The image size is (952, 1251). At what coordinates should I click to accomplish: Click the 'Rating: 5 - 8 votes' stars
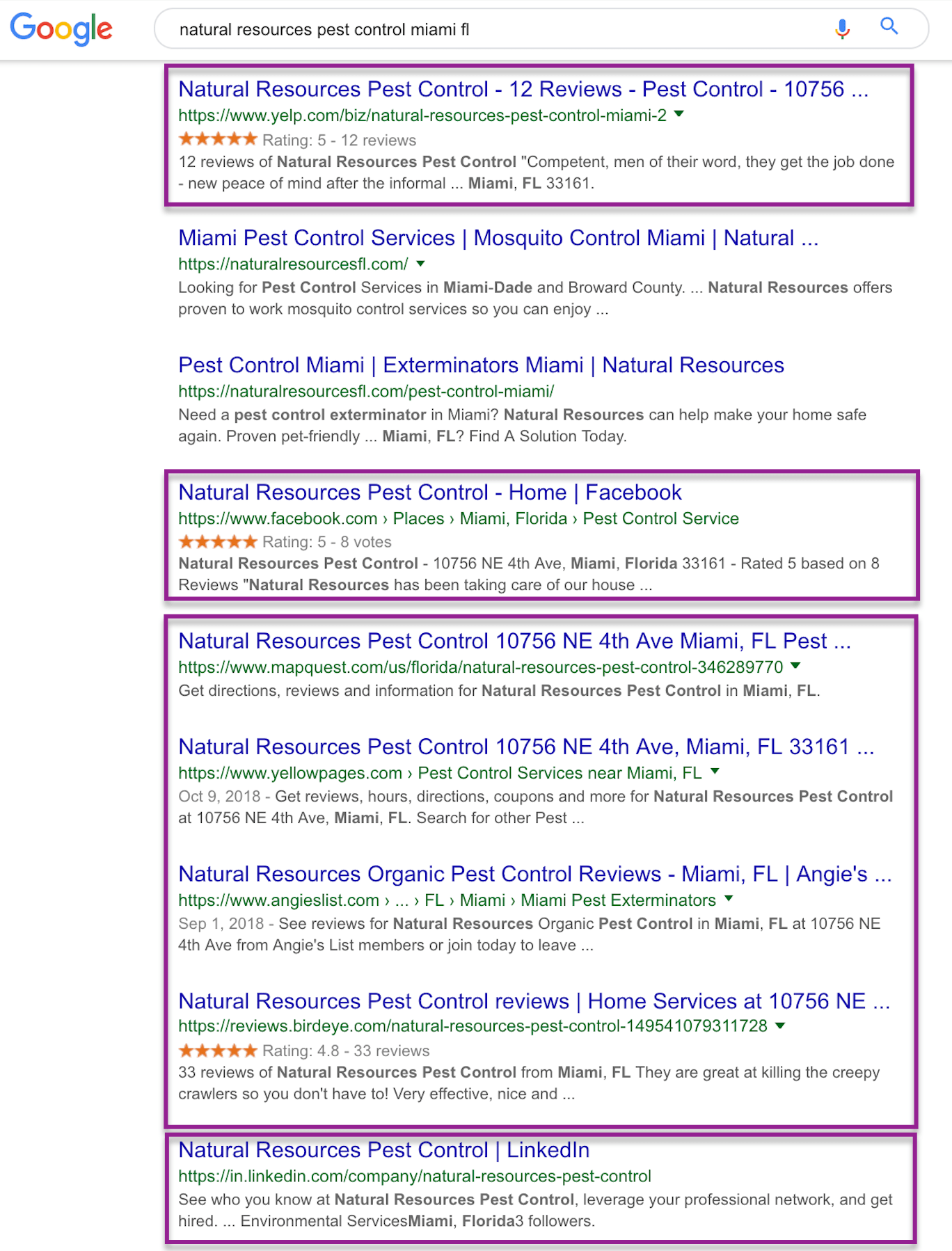[x=218, y=541]
